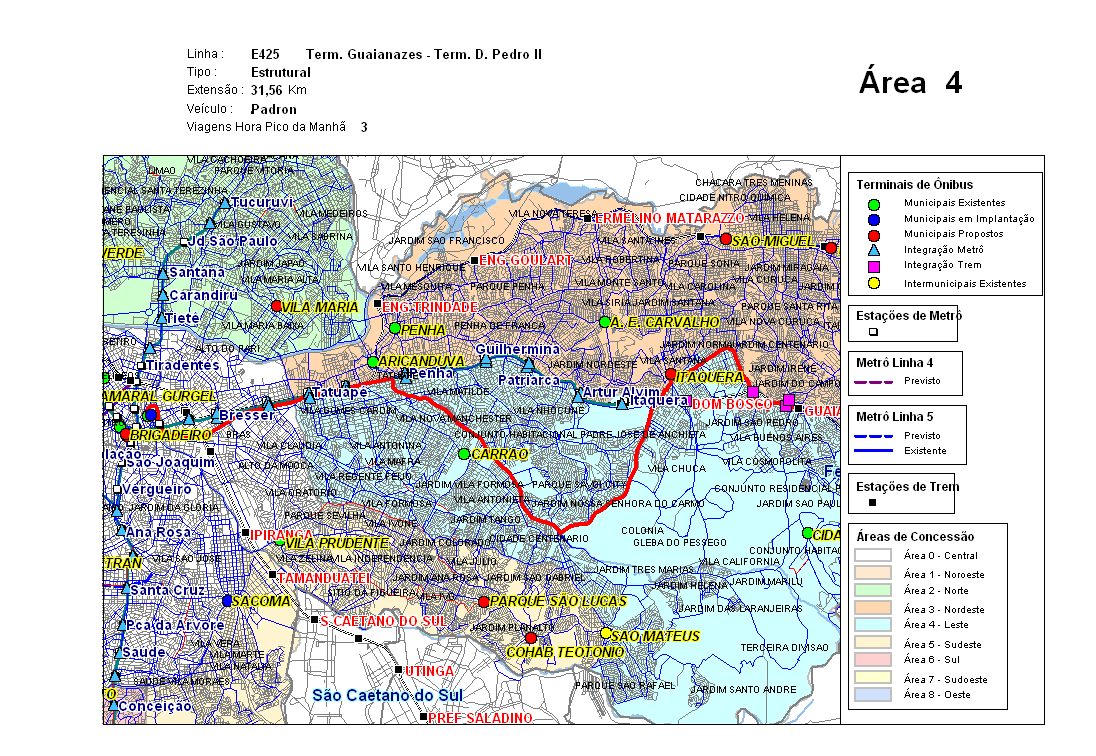The image size is (1096, 756).
Task: Click the 'Áreas de Concessão' legend heading
Action: [x=915, y=537]
